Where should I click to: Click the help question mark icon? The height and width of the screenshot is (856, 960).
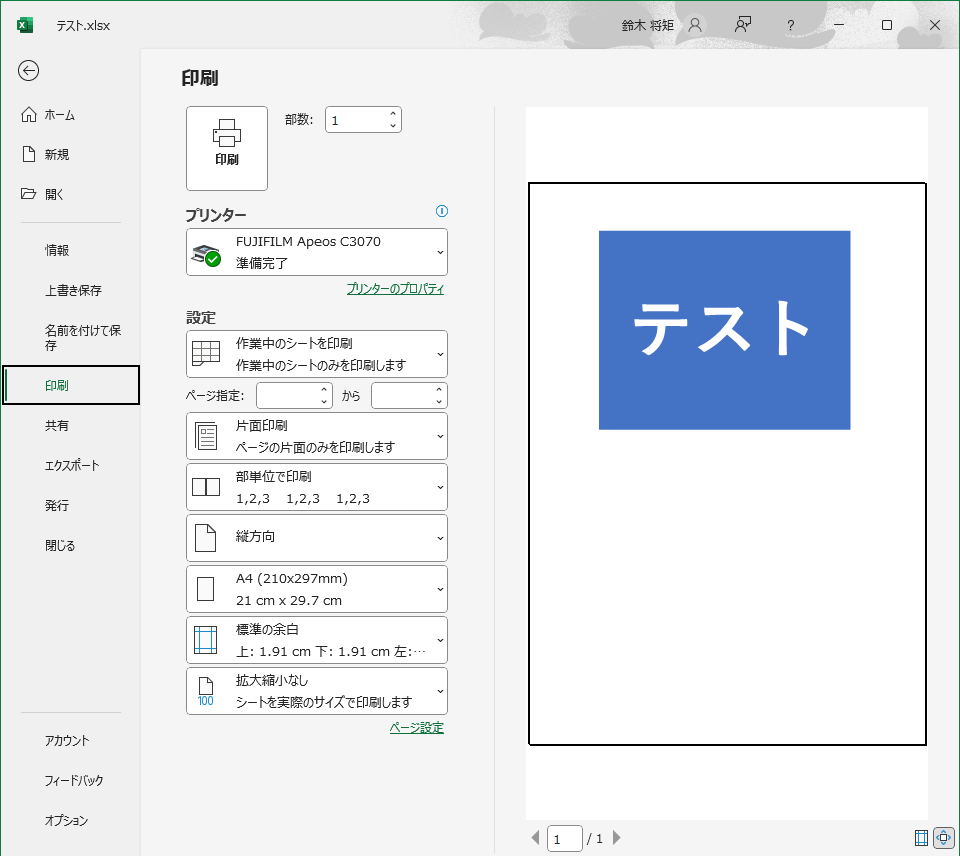tap(790, 25)
